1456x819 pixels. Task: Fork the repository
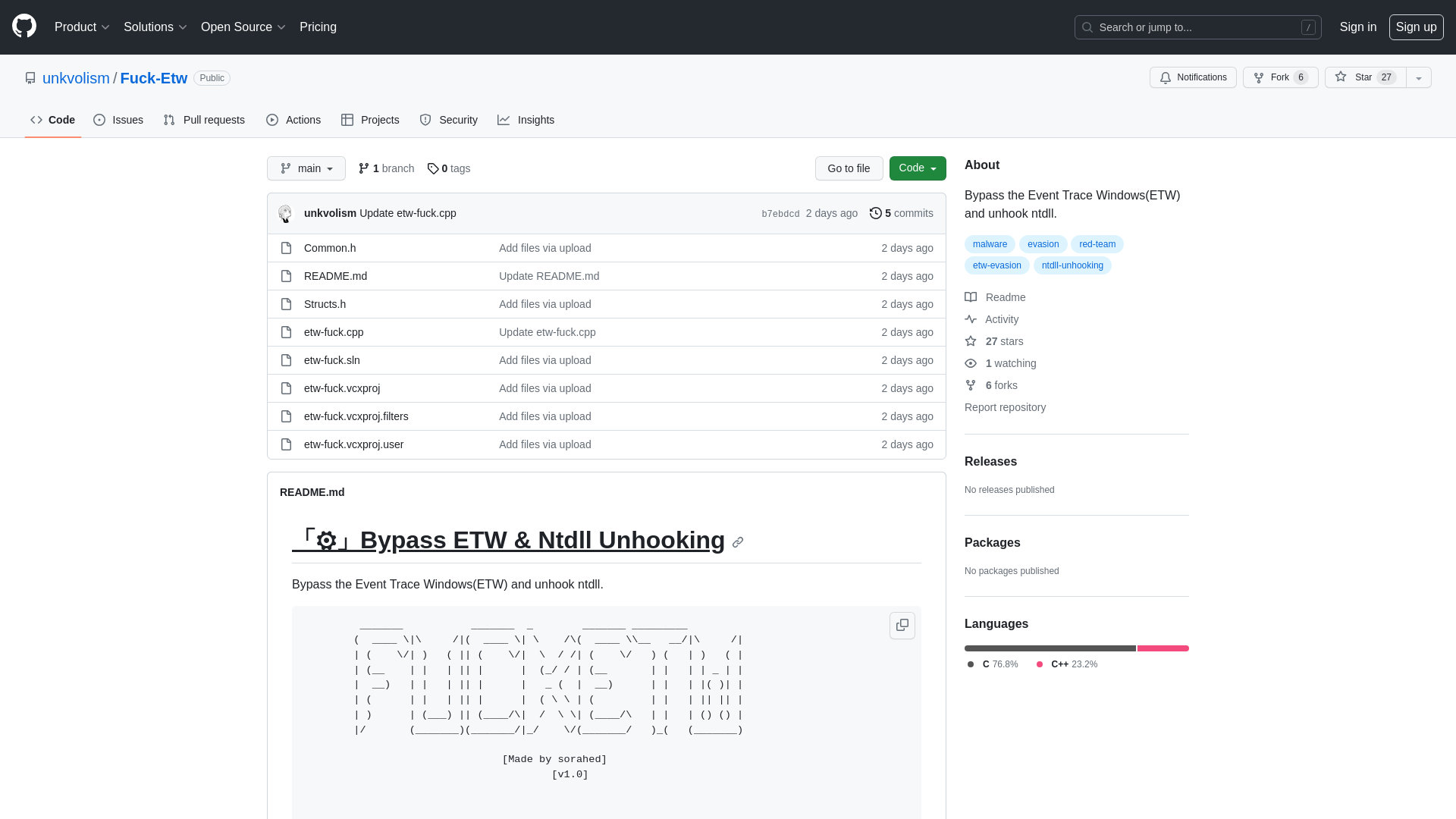click(1280, 77)
